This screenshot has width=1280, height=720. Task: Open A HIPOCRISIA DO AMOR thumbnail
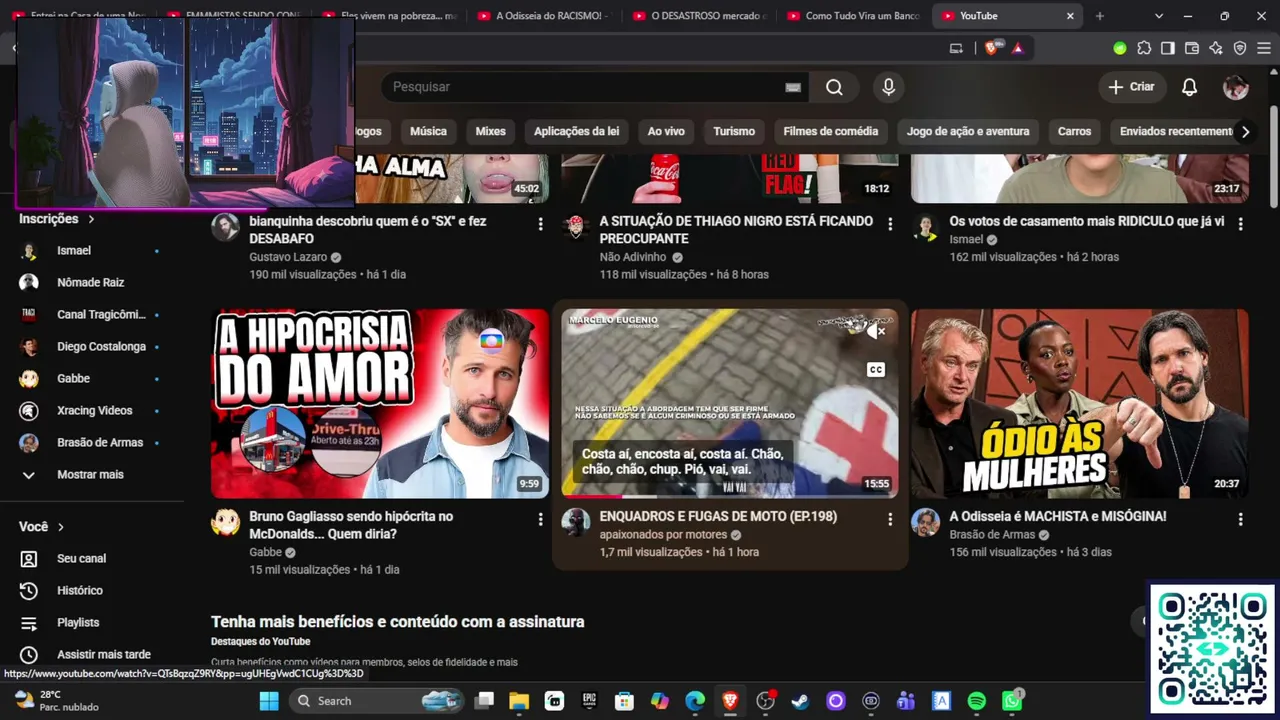pyautogui.click(x=380, y=403)
